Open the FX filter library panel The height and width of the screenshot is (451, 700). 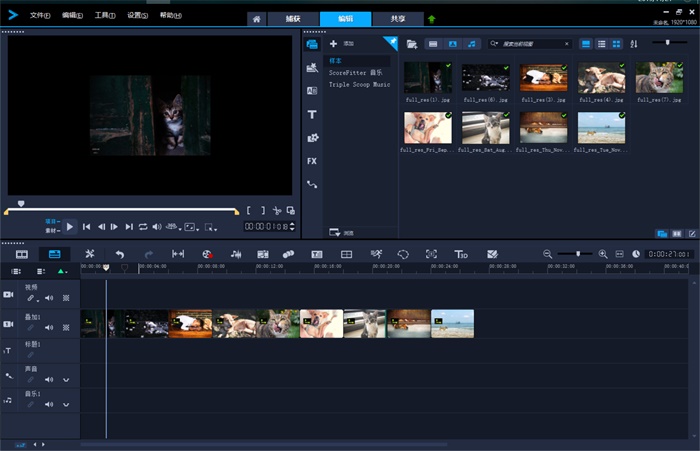(312, 160)
